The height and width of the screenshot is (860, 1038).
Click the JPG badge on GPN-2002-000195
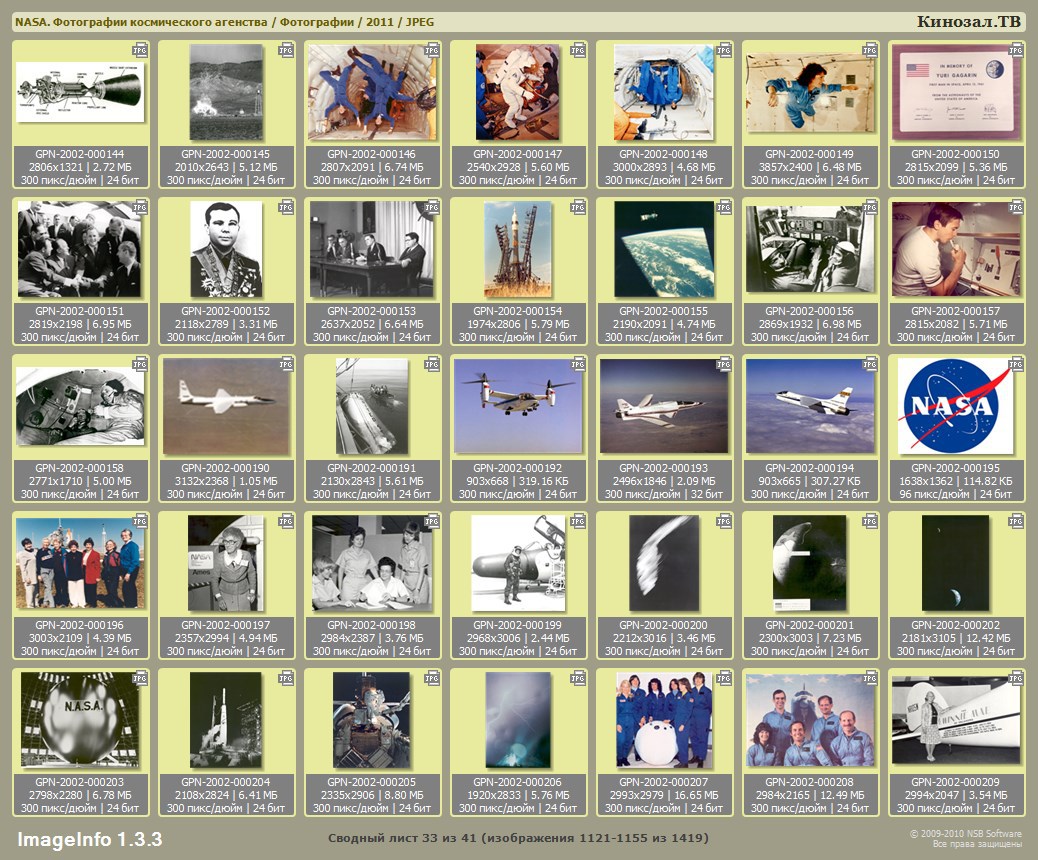click(x=1016, y=364)
